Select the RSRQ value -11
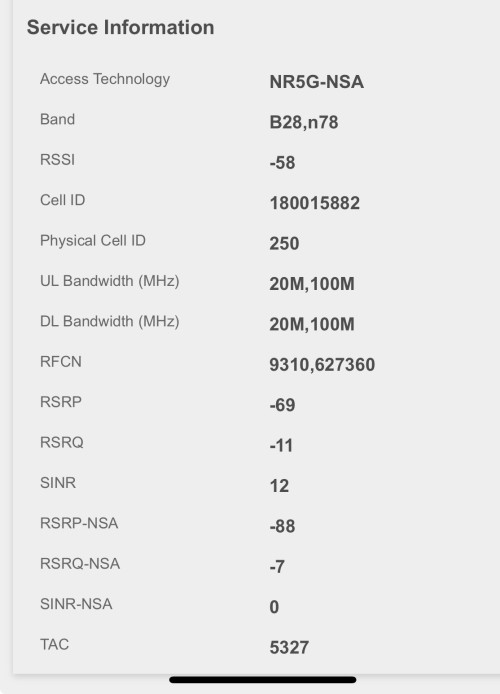Image resolution: width=500 pixels, height=694 pixels. click(x=281, y=445)
